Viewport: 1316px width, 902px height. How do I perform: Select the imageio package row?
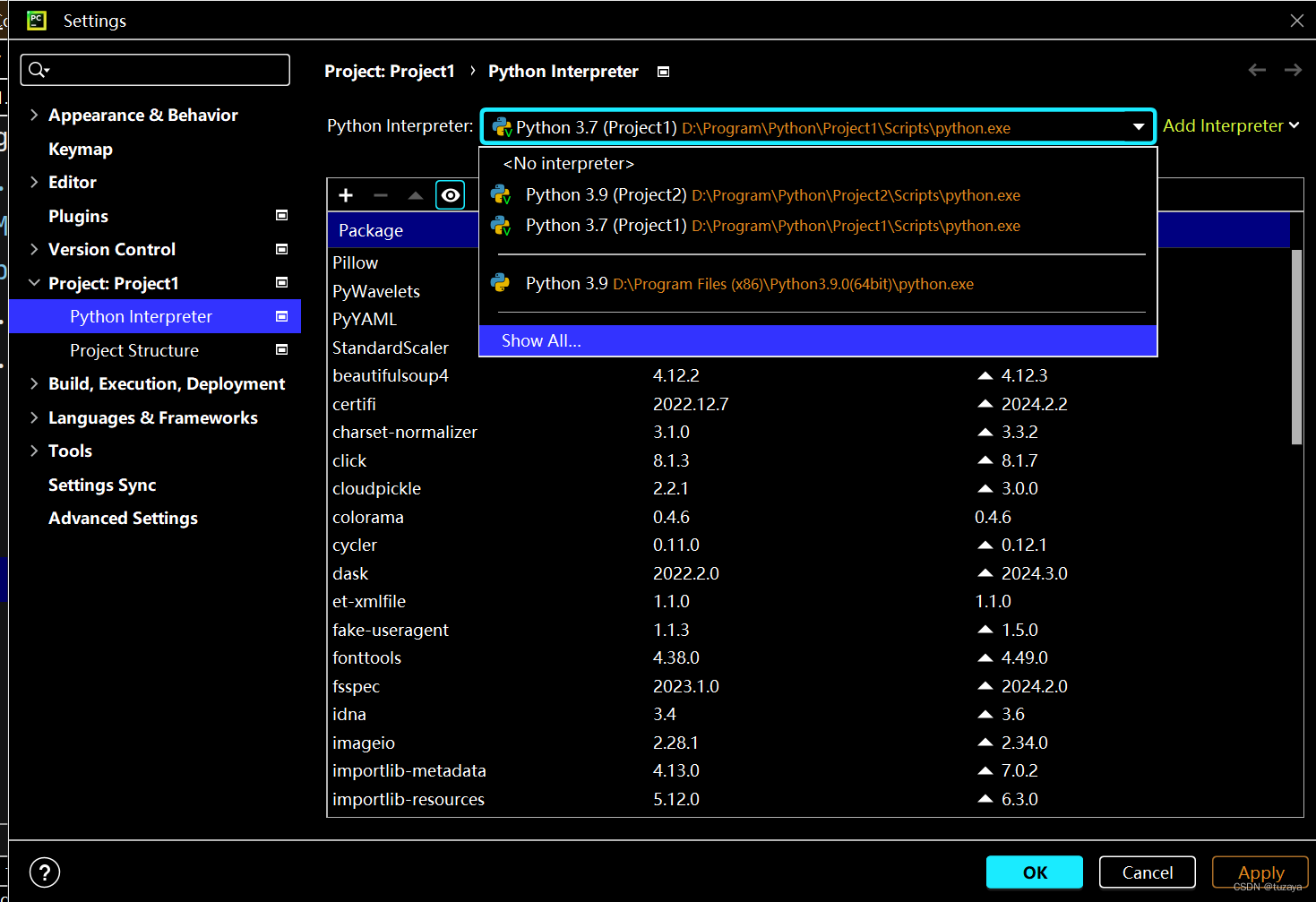[809, 743]
